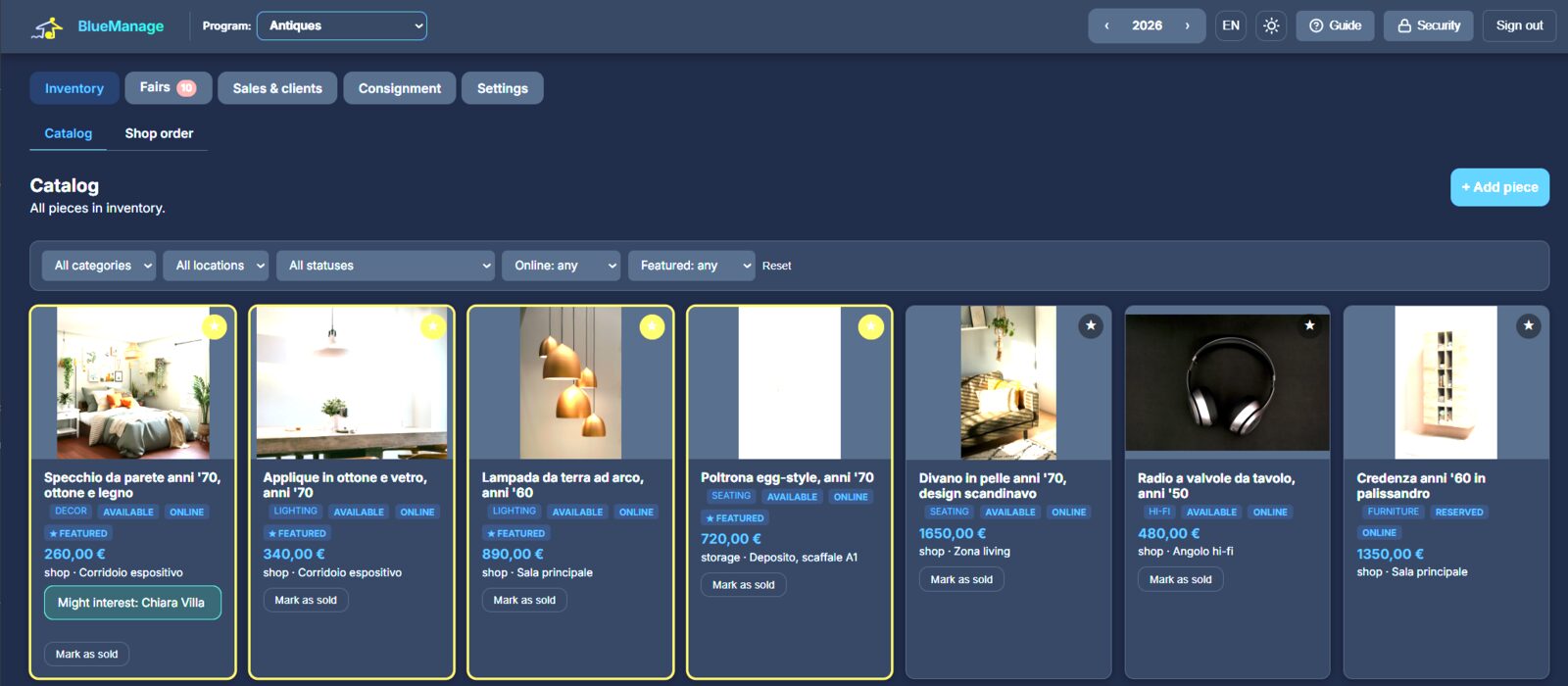Click the Add piece button

(1499, 187)
